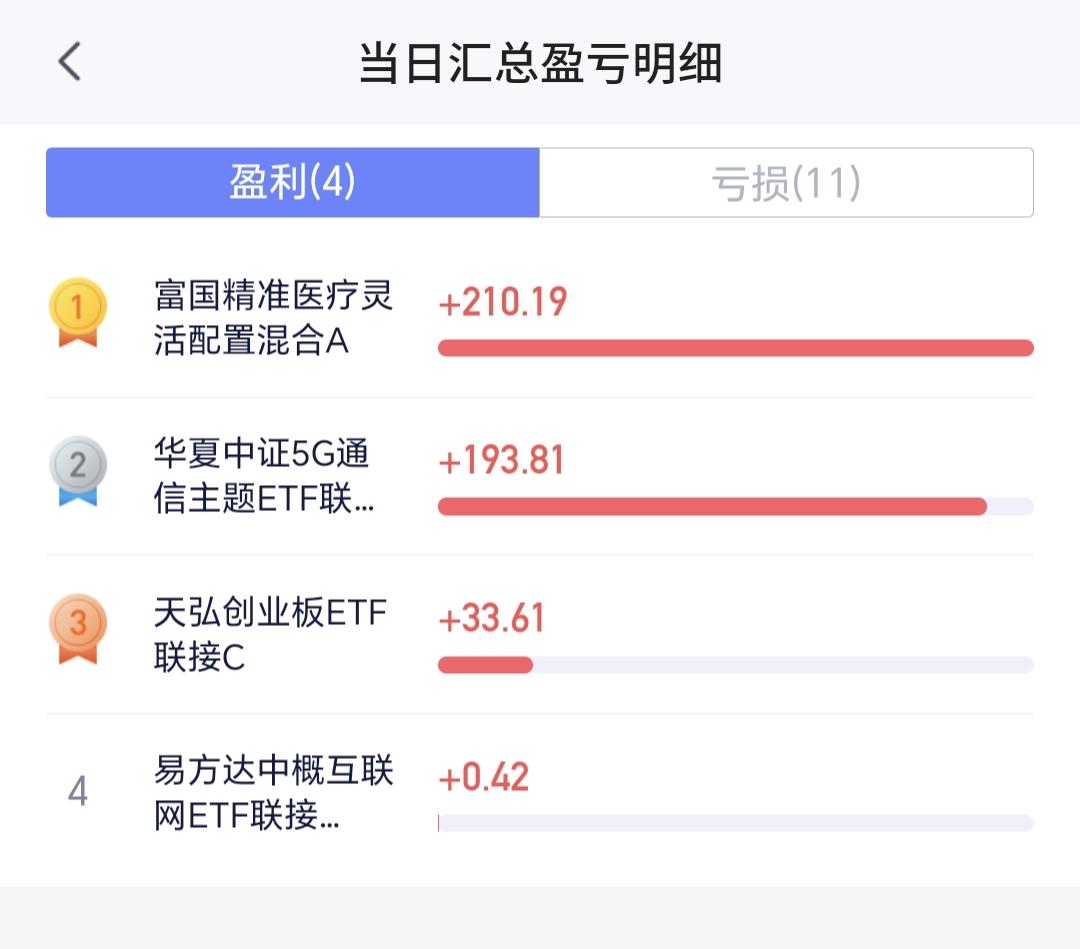Image resolution: width=1080 pixels, height=949 pixels.
Task: Click the rank number 4 label
Action: (x=78, y=792)
